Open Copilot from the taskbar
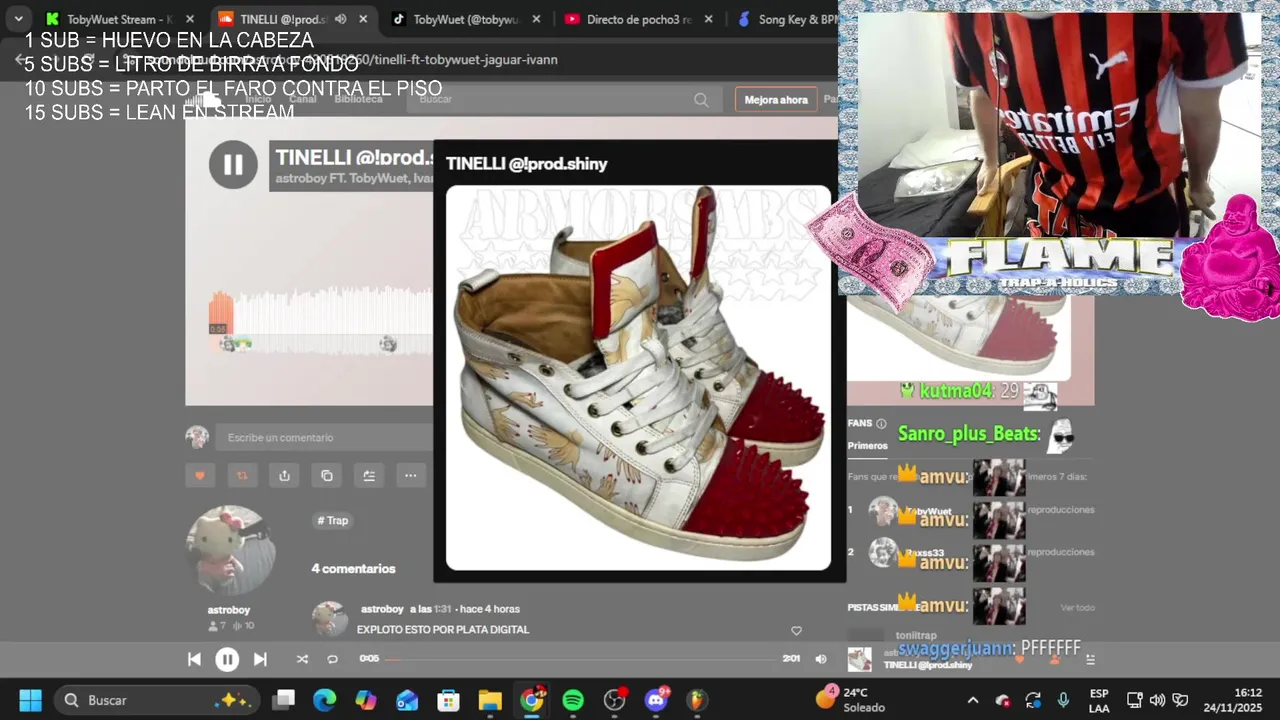Viewport: 1280px width, 720px height. point(366,700)
